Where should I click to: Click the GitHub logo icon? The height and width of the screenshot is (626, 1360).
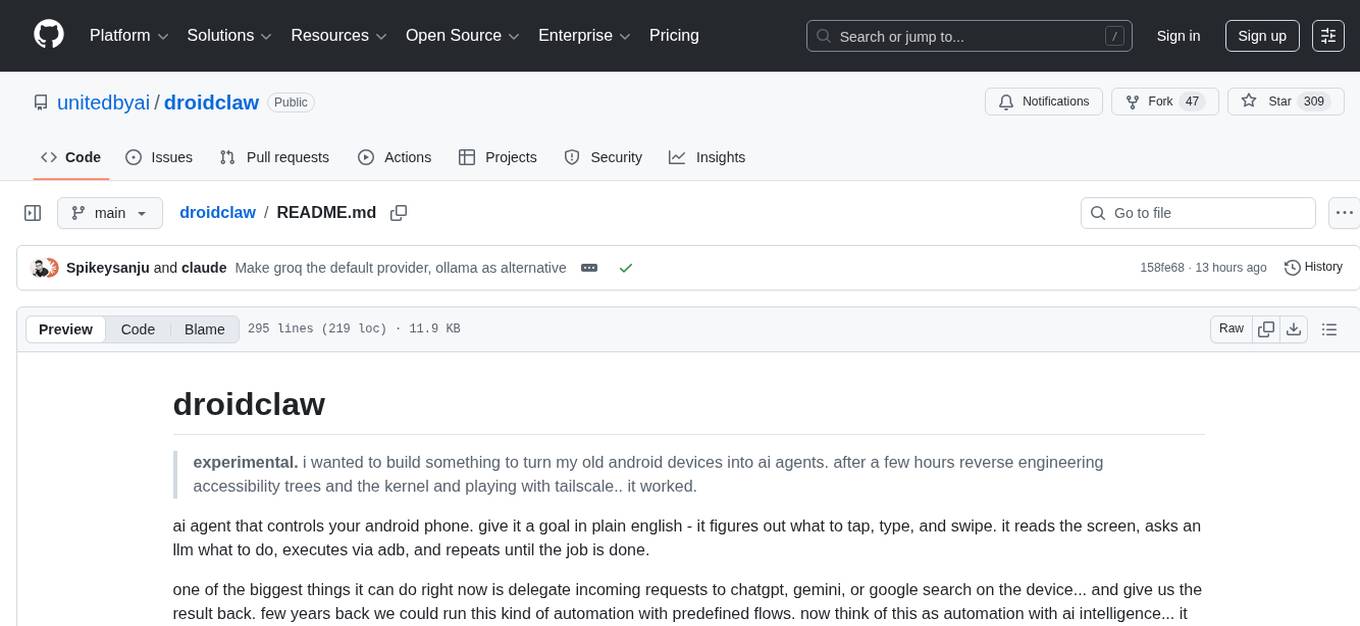click(49, 35)
